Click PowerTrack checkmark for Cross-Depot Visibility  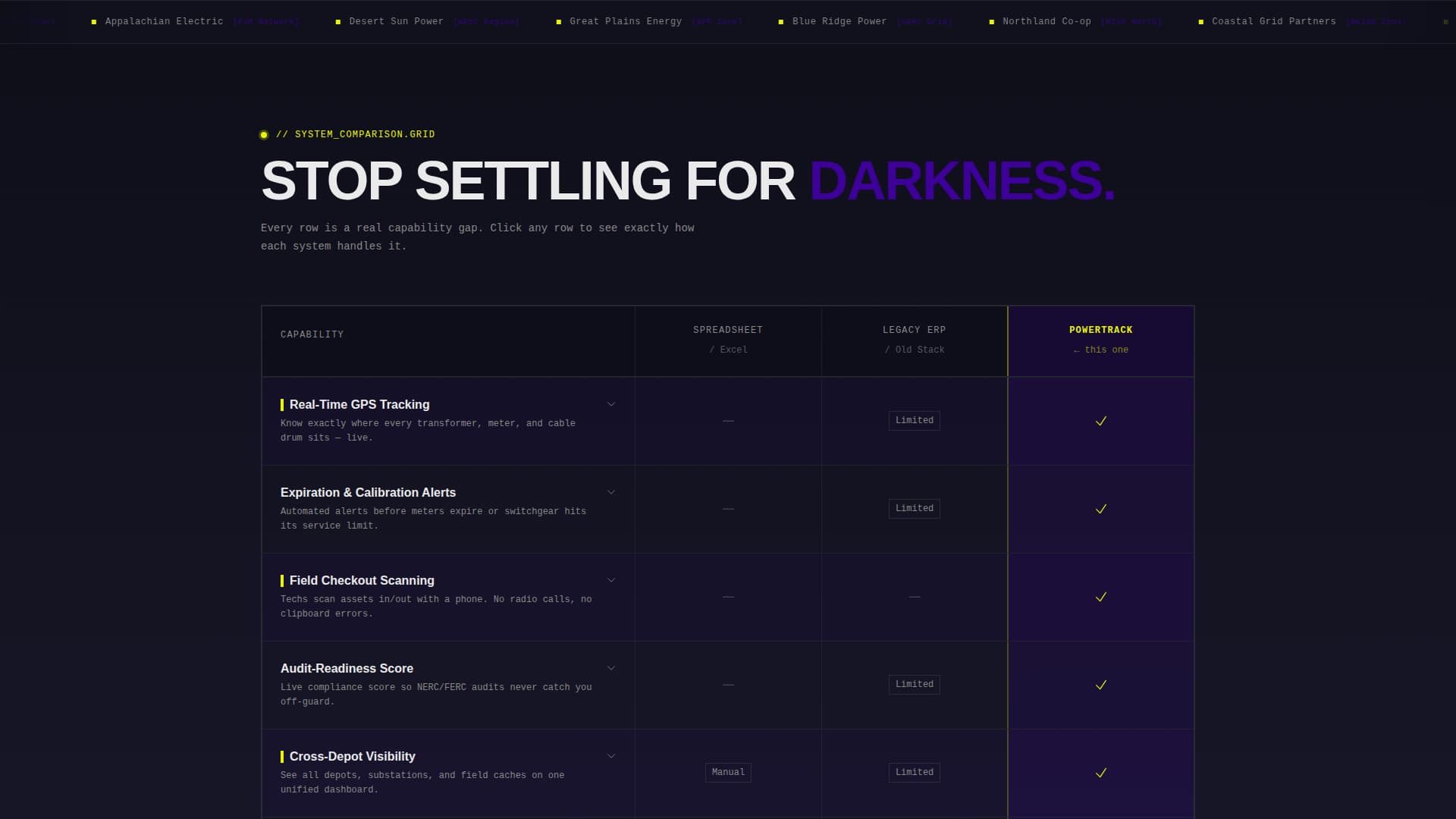(x=1101, y=773)
